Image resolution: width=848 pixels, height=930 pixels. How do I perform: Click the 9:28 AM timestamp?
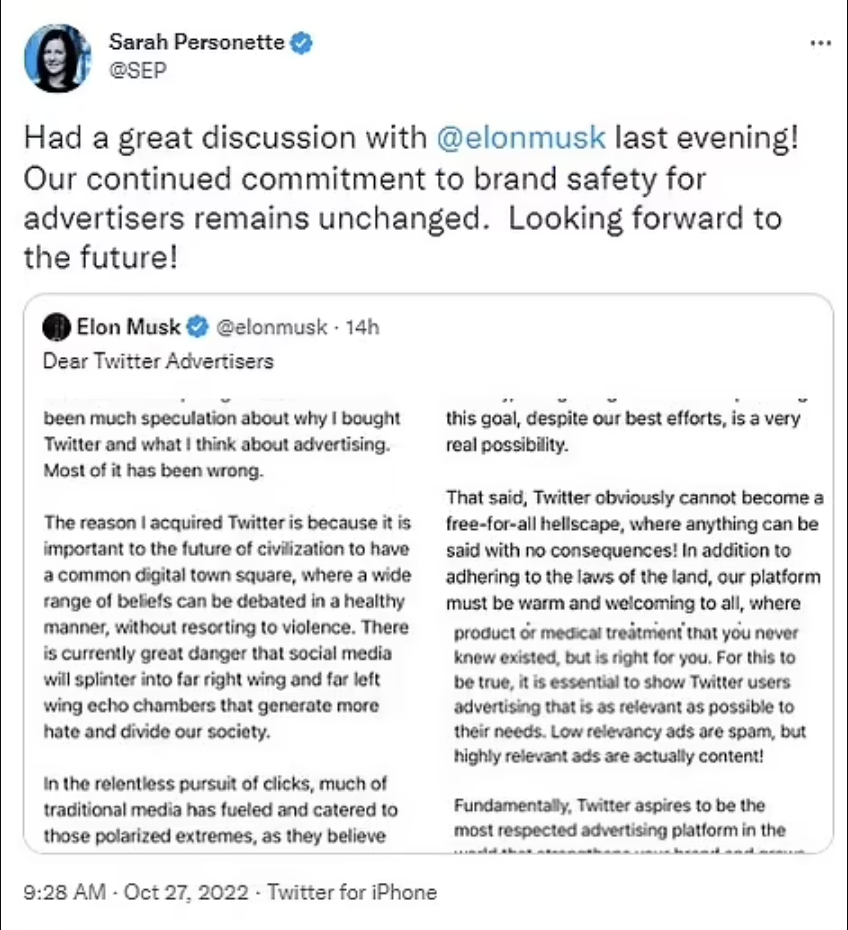[65, 892]
